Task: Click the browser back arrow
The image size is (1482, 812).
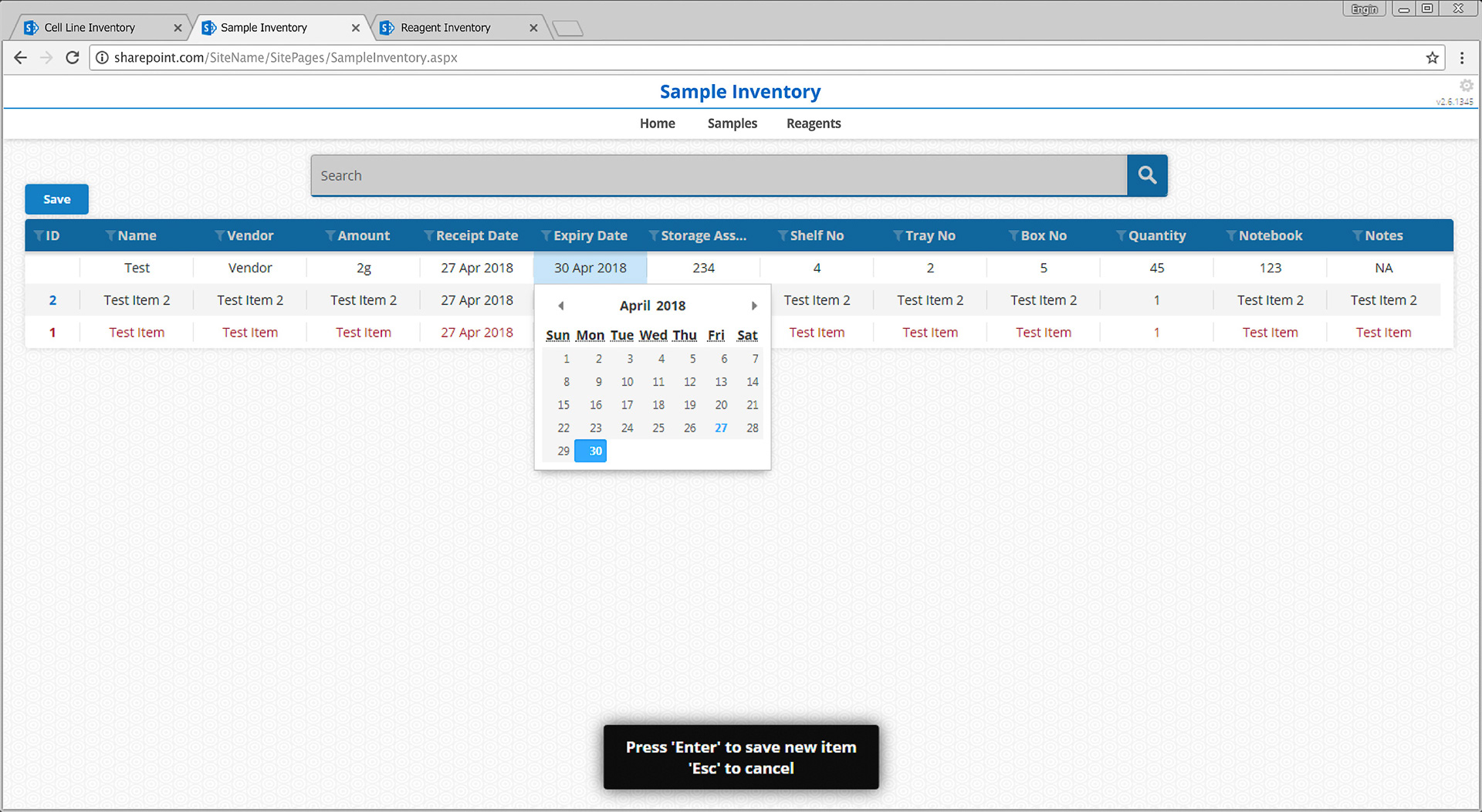Action: pyautogui.click(x=21, y=58)
